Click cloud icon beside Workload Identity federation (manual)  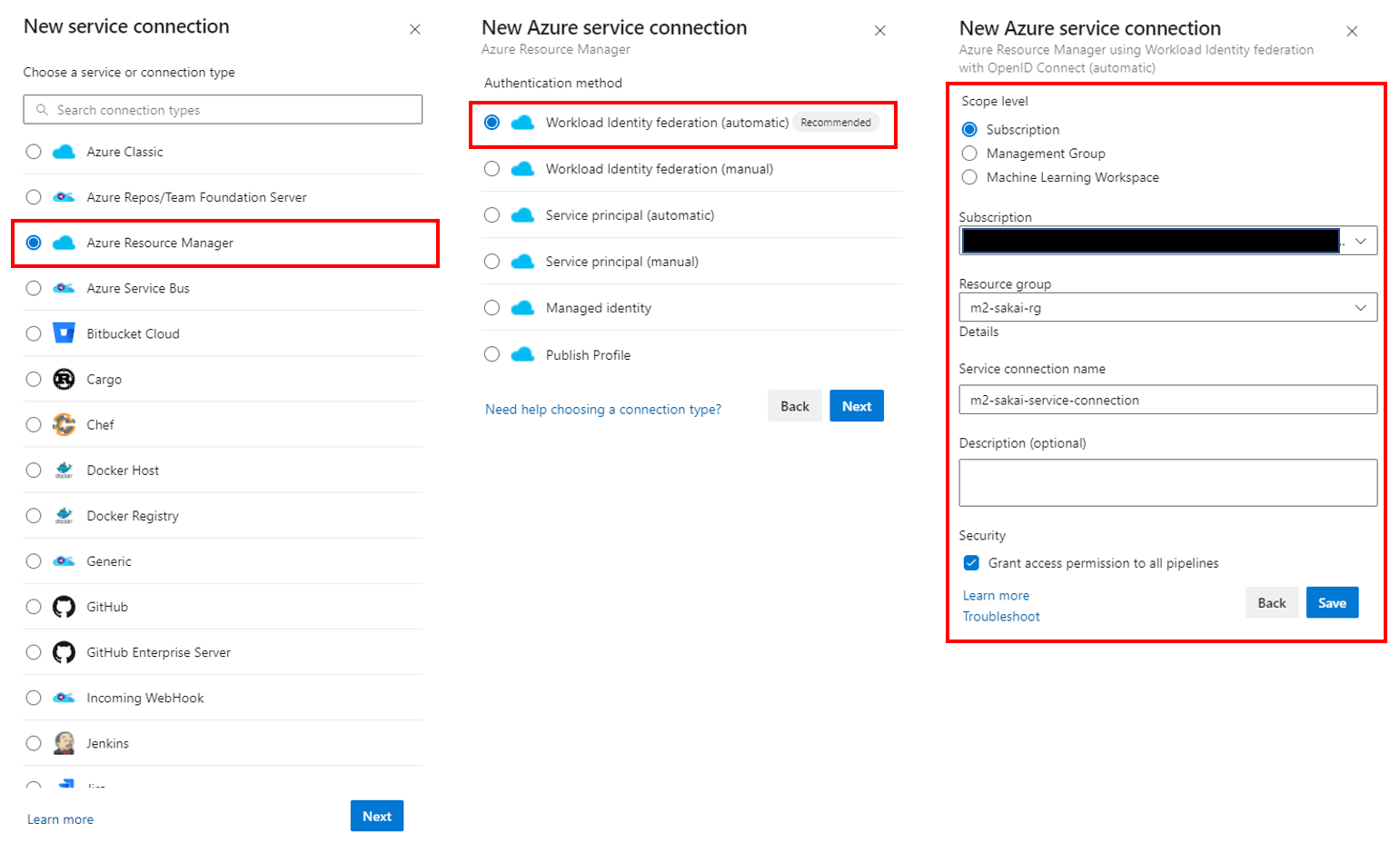522,169
